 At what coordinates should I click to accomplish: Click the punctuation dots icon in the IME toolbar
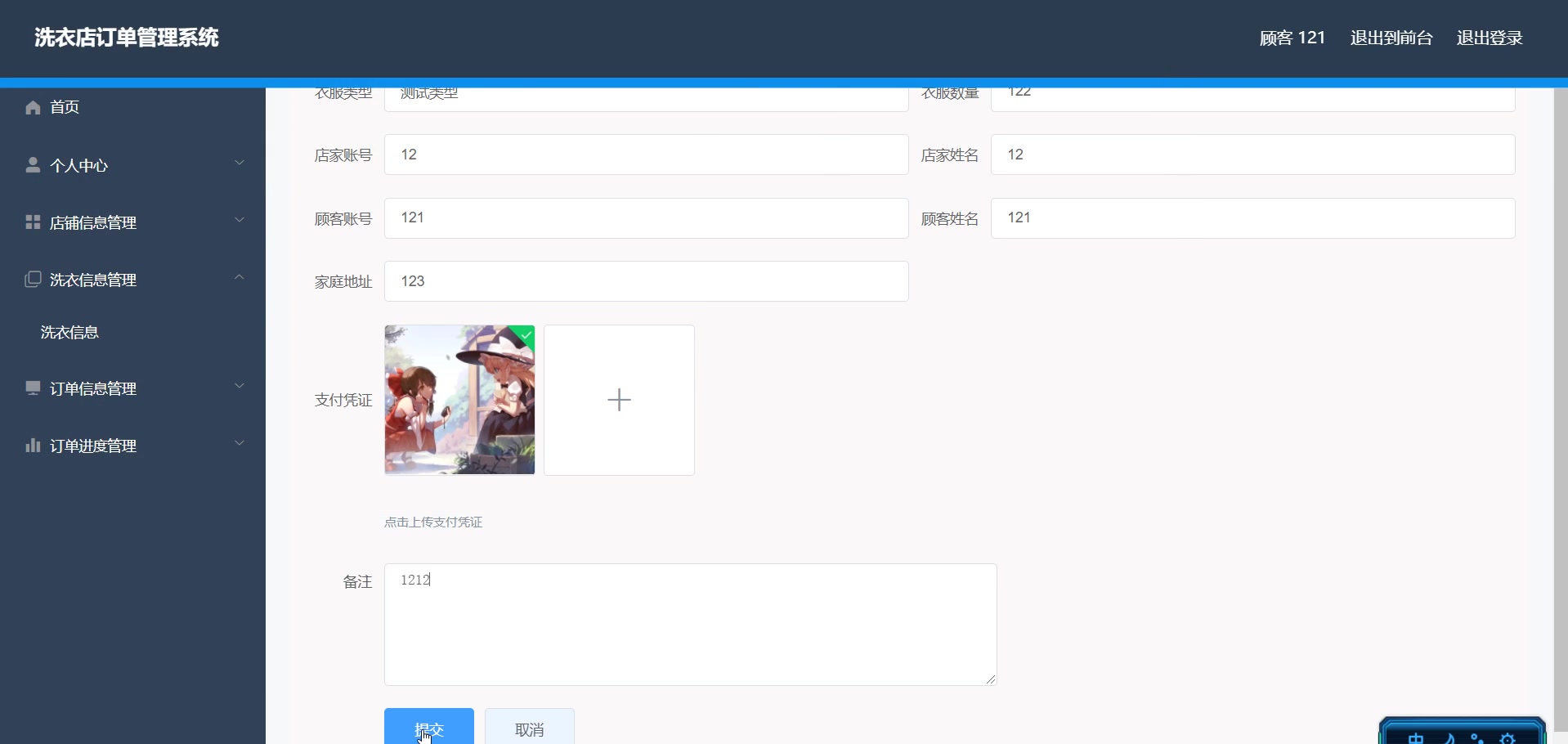pos(1477,738)
